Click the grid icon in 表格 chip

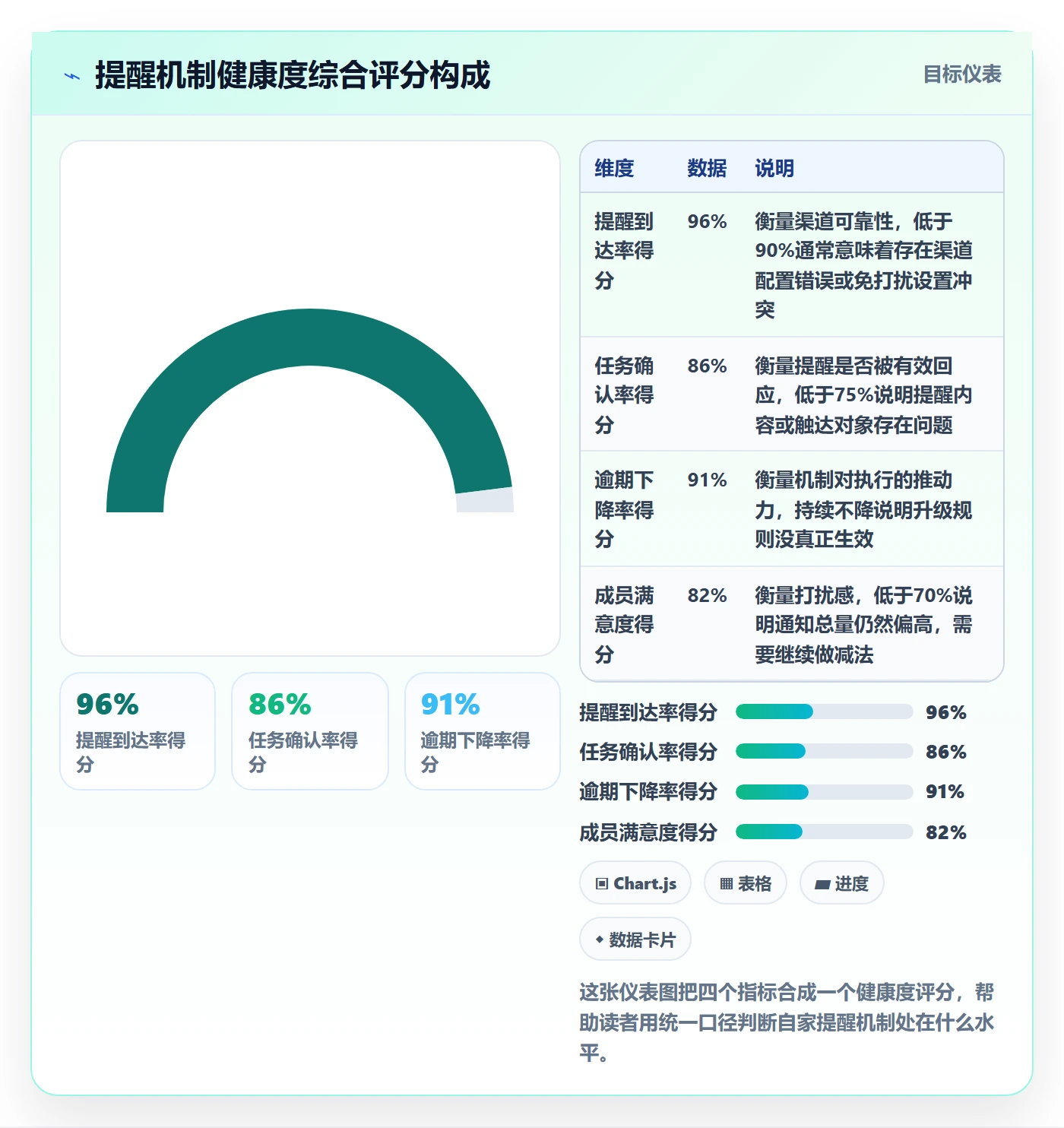tap(727, 884)
